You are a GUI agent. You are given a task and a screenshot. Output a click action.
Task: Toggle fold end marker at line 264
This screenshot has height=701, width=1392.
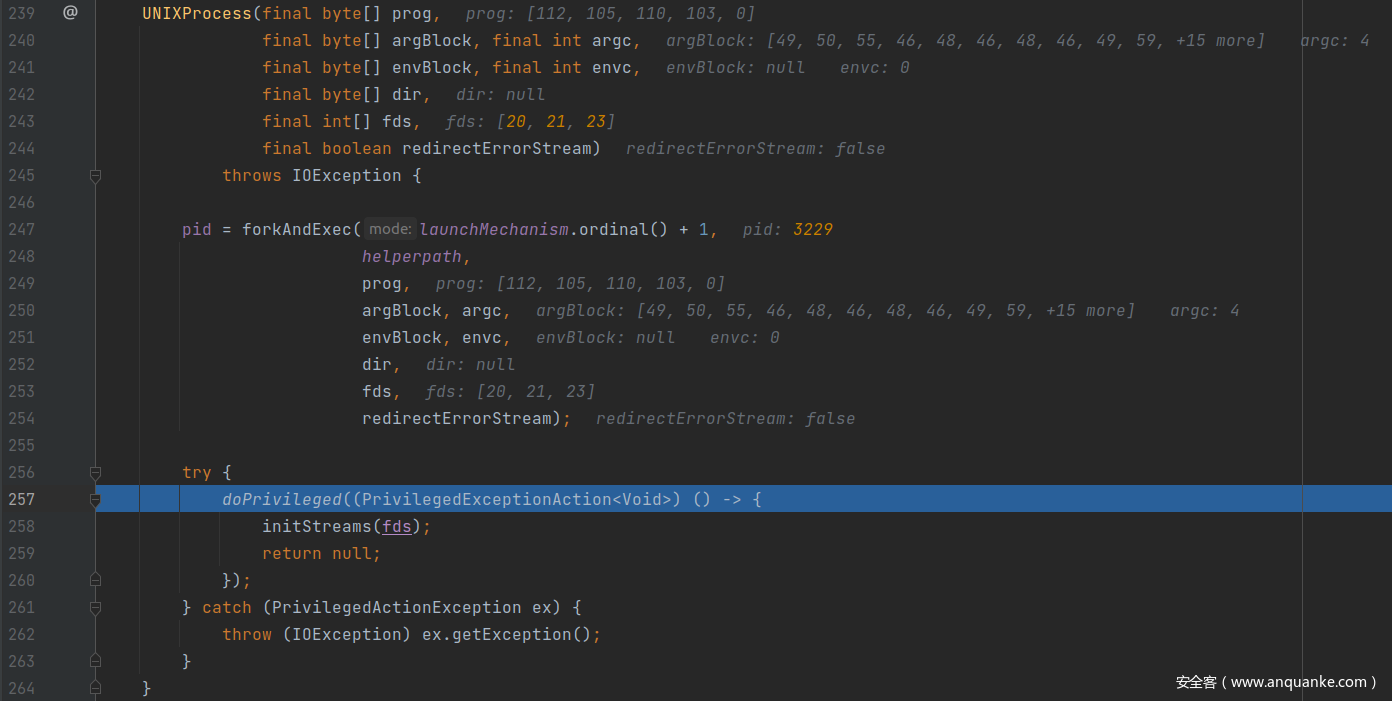(96, 688)
